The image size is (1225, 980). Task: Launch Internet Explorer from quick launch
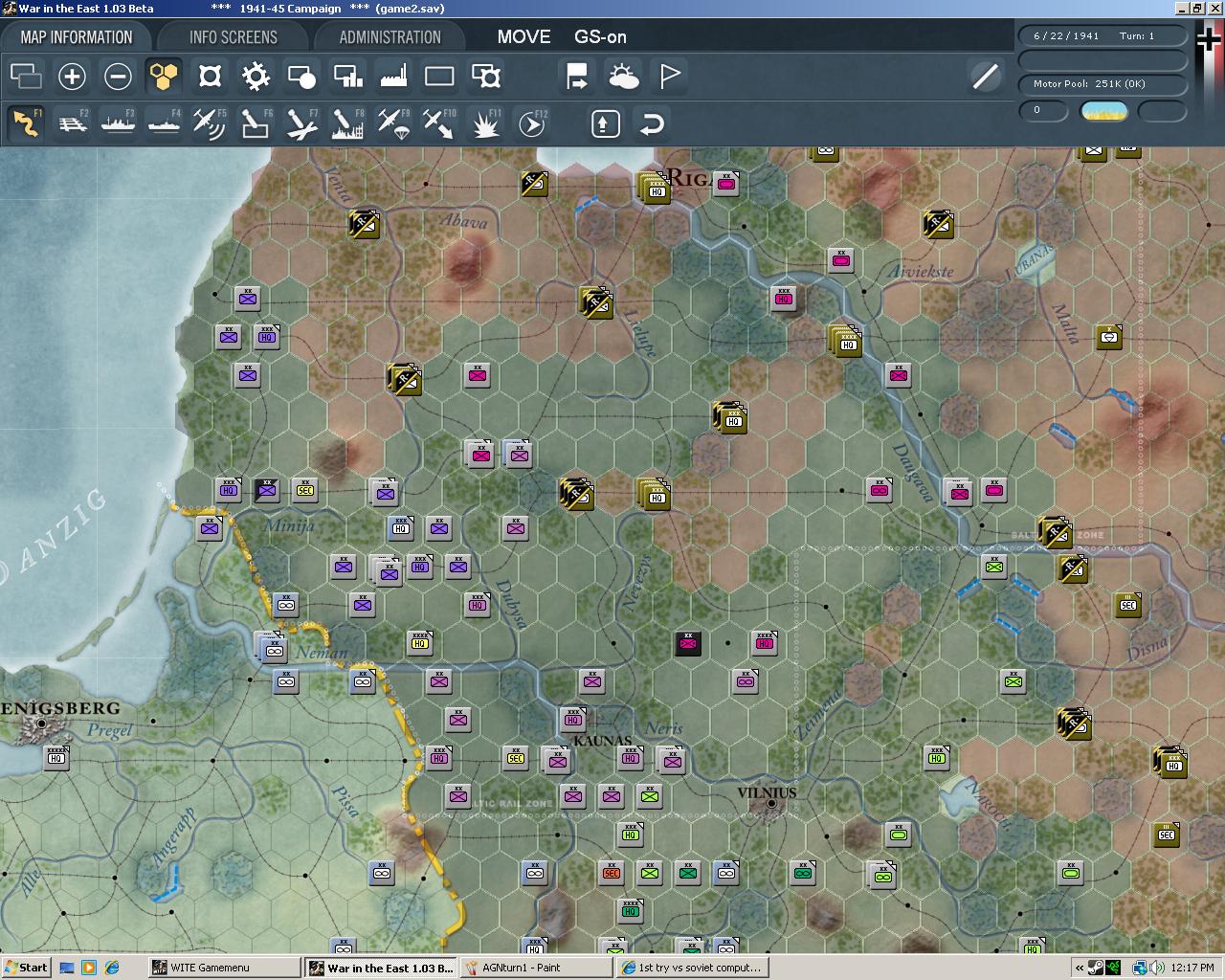click(x=112, y=968)
